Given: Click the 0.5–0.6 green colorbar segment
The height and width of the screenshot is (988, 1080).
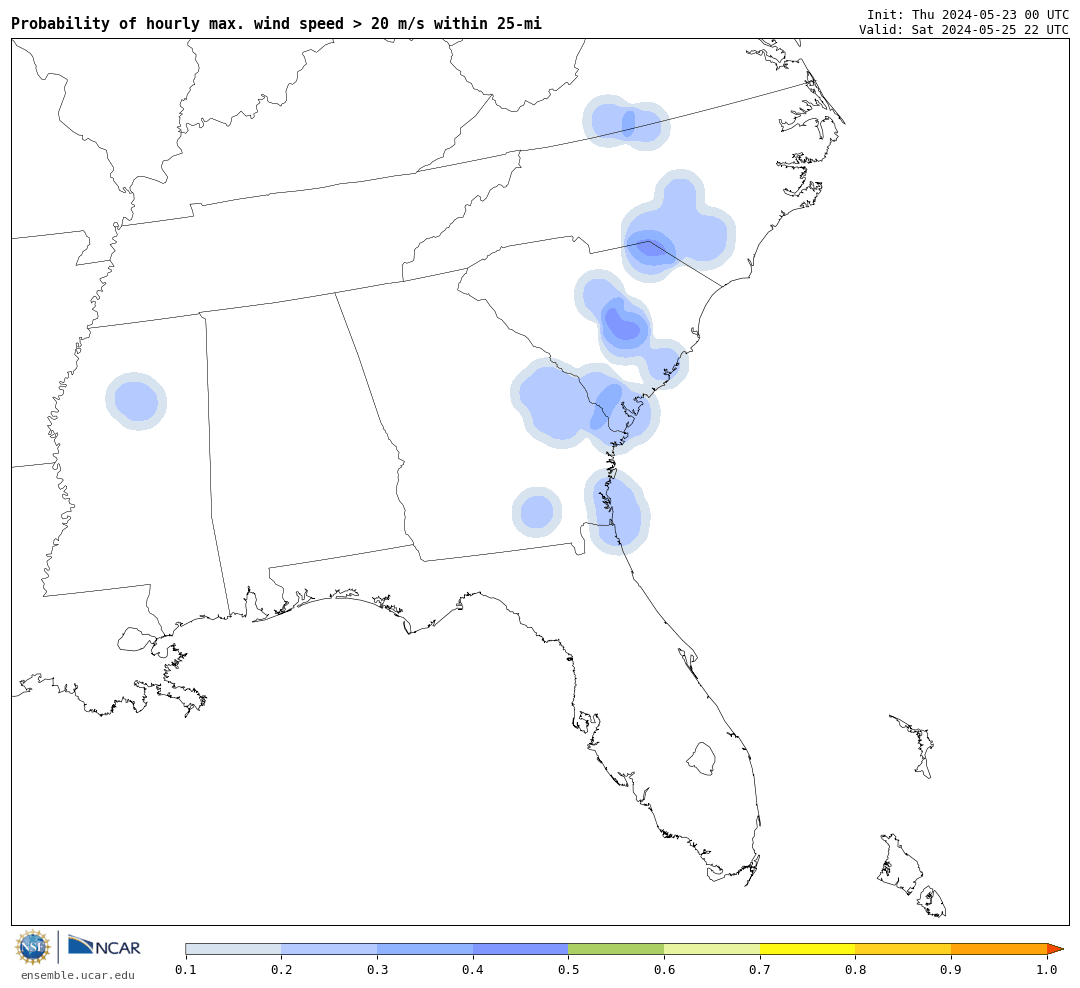Looking at the screenshot, I should coord(616,949).
